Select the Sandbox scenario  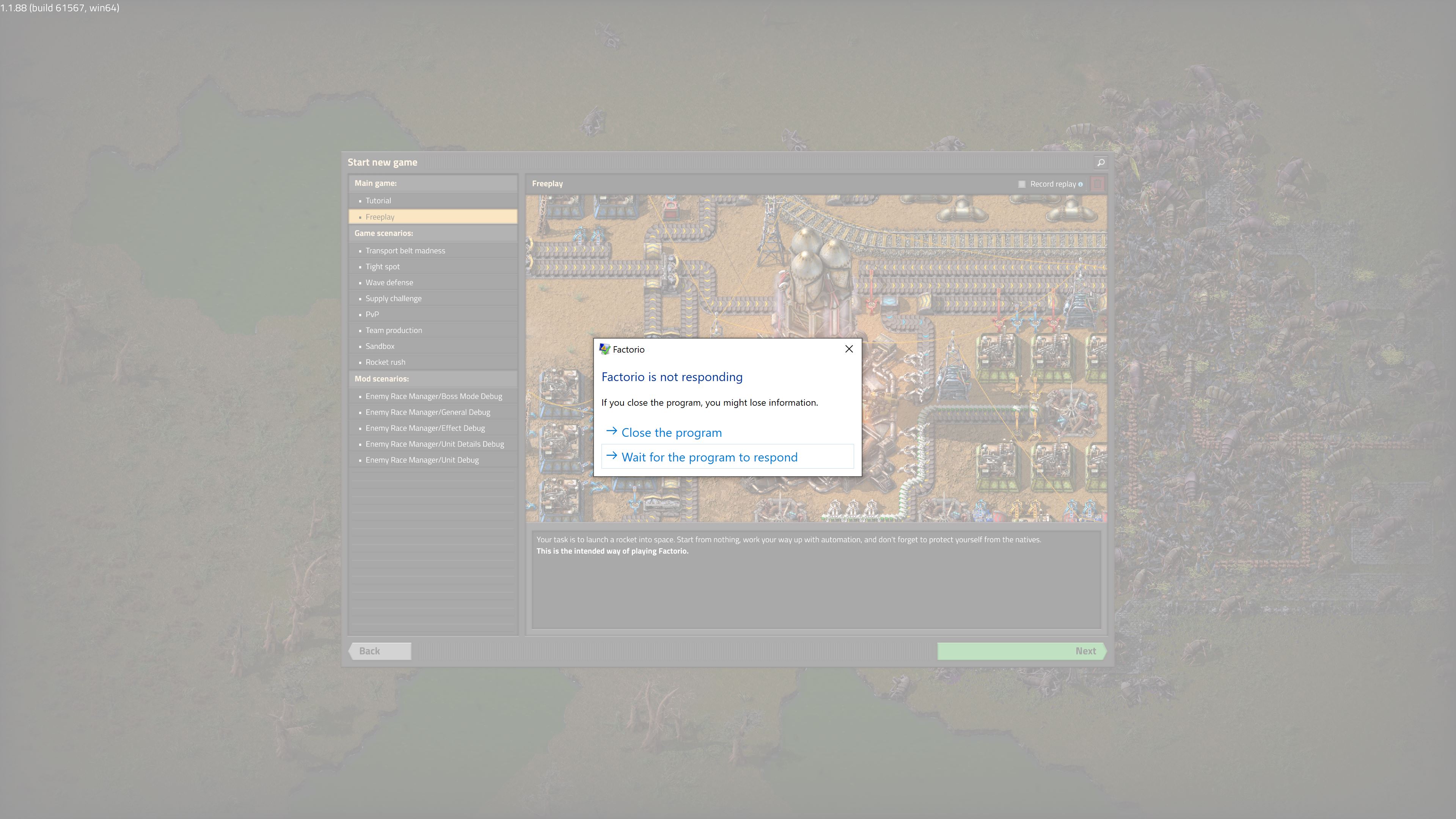[x=433, y=347]
